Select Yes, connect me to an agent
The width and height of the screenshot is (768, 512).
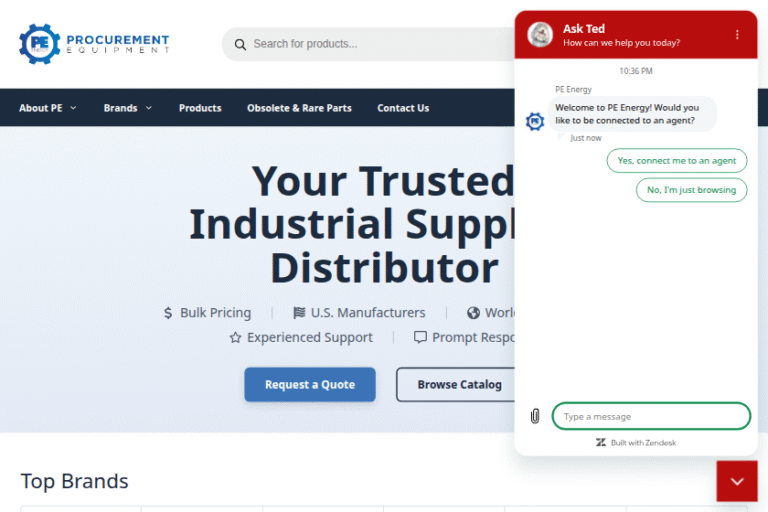tap(676, 161)
